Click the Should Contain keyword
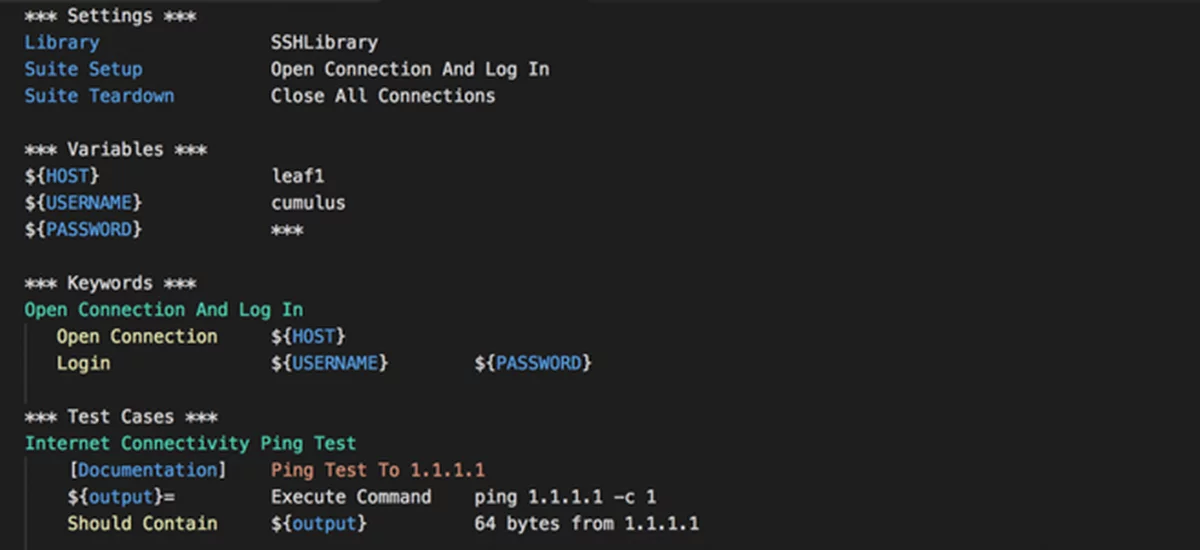This screenshot has height=550, width=1200. pyautogui.click(x=142, y=524)
